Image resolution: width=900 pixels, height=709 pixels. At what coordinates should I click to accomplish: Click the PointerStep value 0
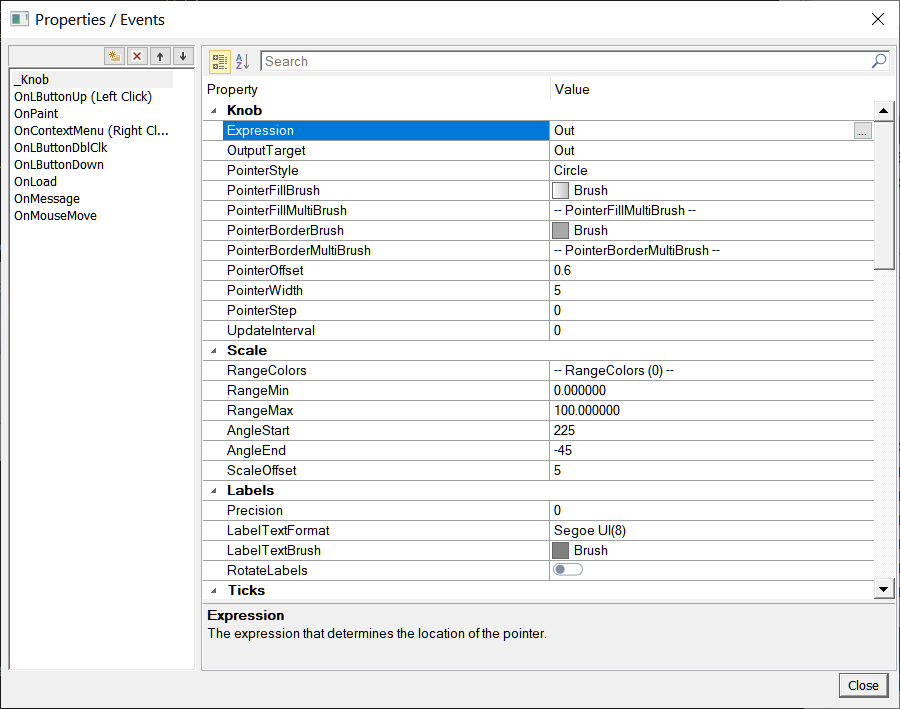(557, 311)
